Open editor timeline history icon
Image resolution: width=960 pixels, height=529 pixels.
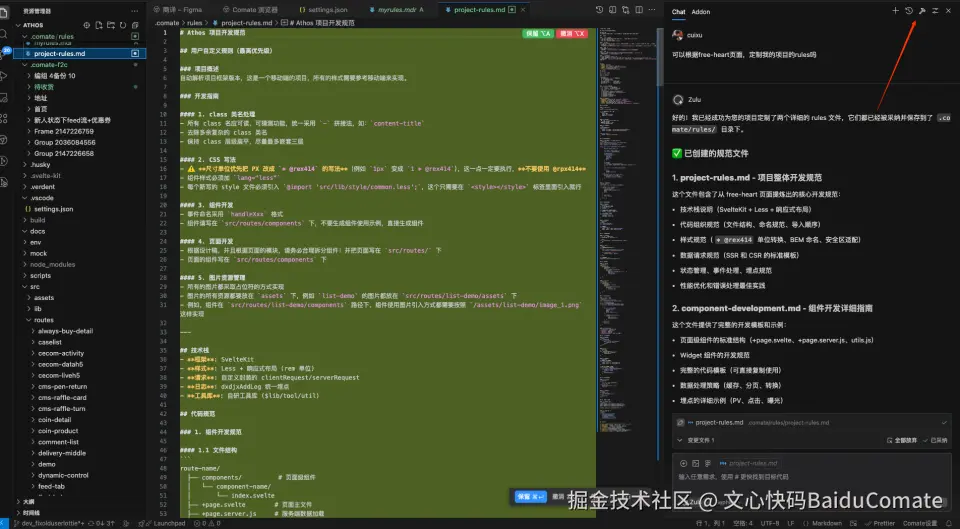click(x=599, y=10)
